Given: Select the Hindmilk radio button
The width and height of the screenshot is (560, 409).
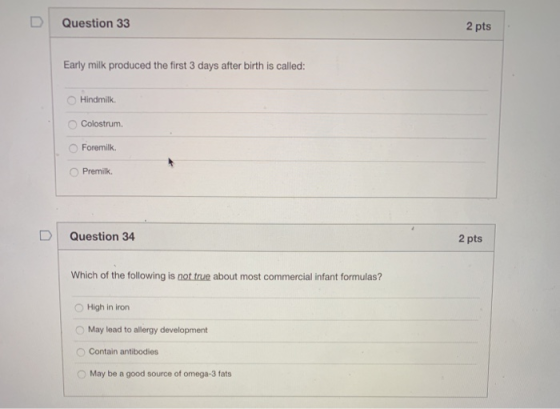Looking at the screenshot, I should point(71,100).
